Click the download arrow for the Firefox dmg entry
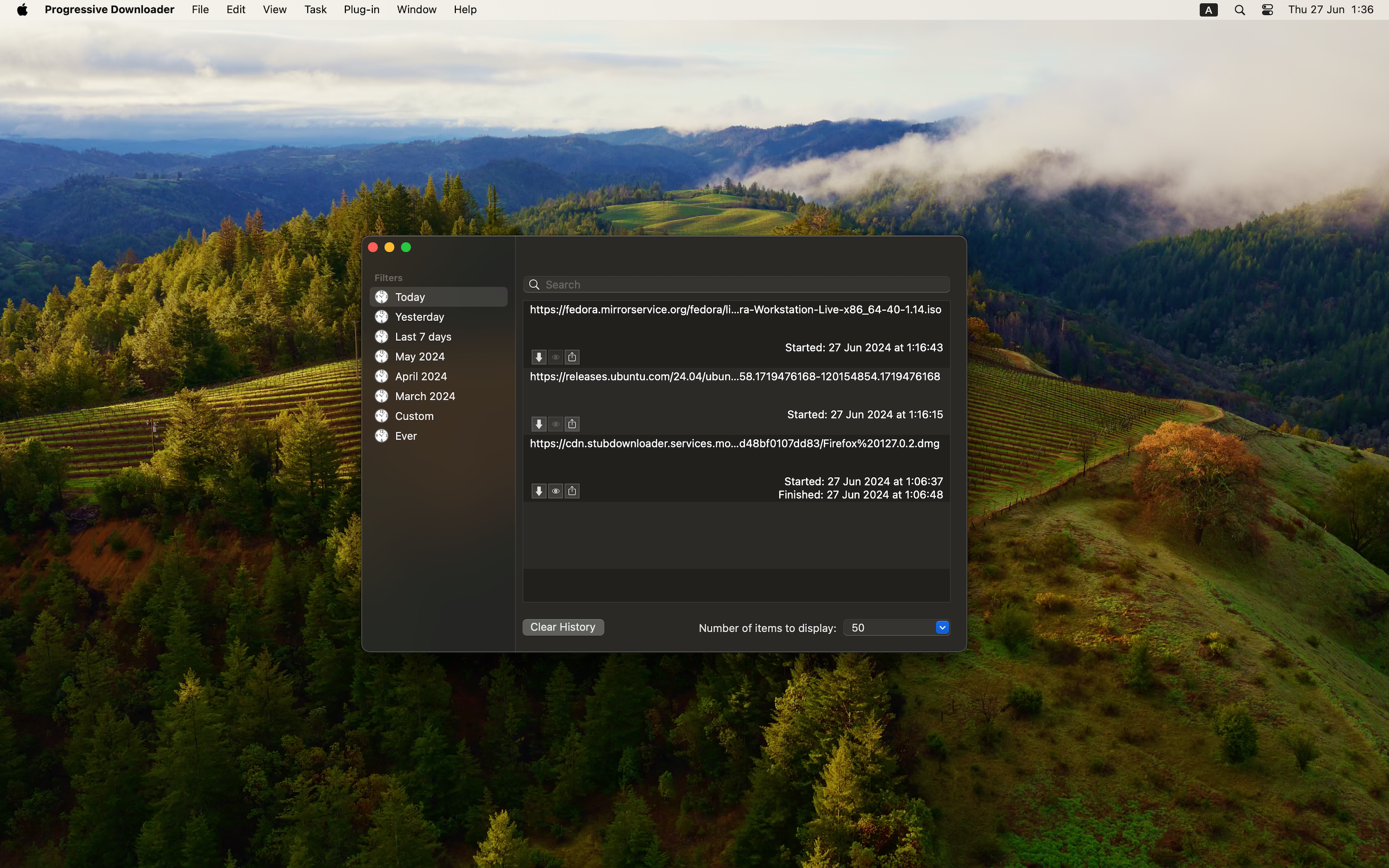 coord(538,491)
